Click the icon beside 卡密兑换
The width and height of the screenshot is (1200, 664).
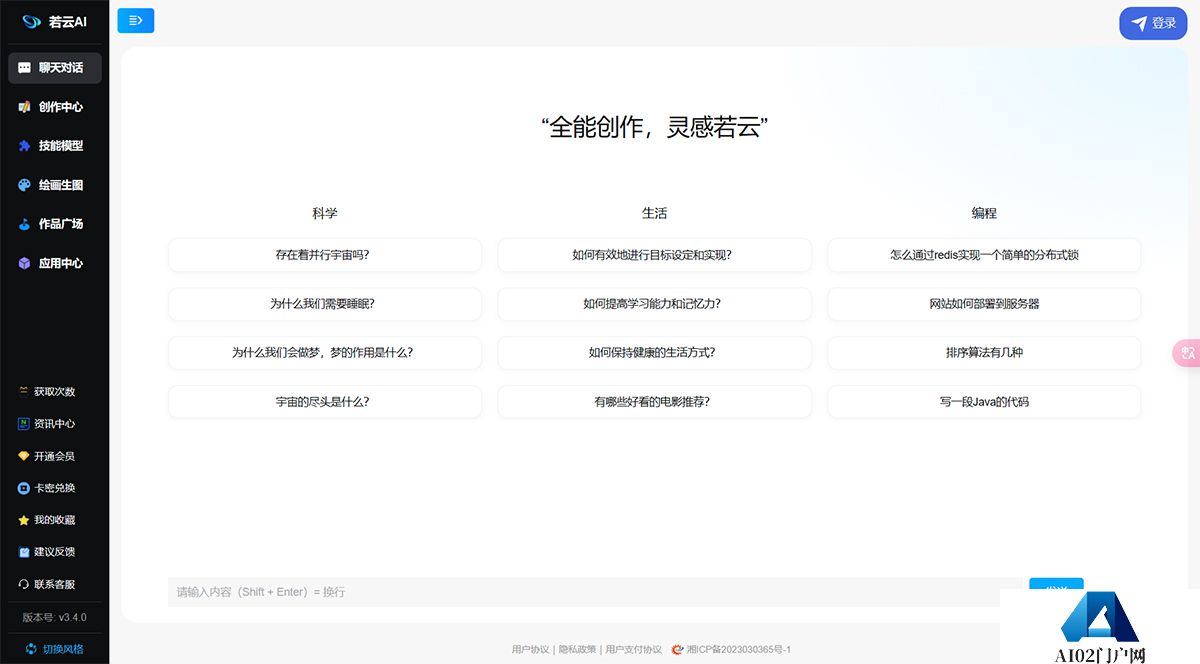click(x=23, y=488)
